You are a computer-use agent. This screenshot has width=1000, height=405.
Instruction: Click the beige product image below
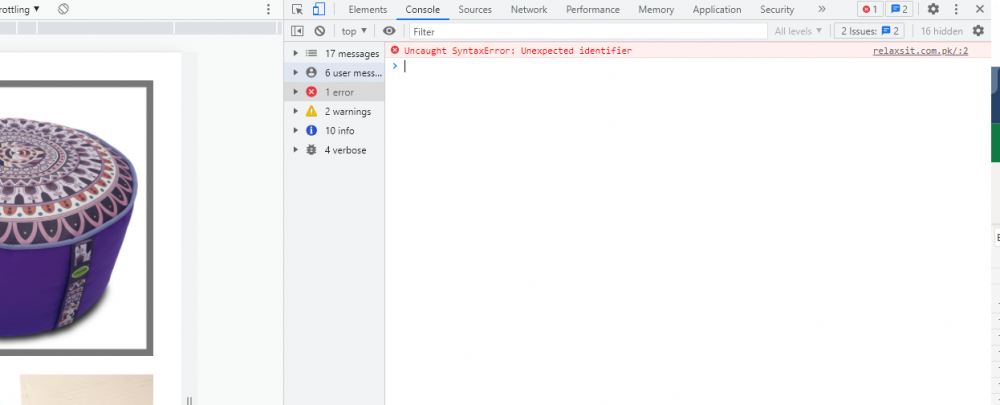point(86,390)
